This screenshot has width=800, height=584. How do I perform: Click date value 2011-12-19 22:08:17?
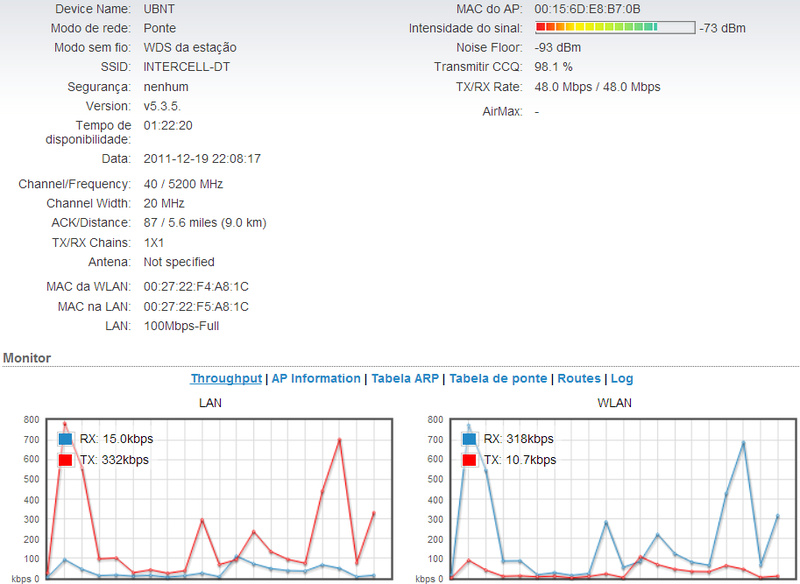pyautogui.click(x=202, y=159)
